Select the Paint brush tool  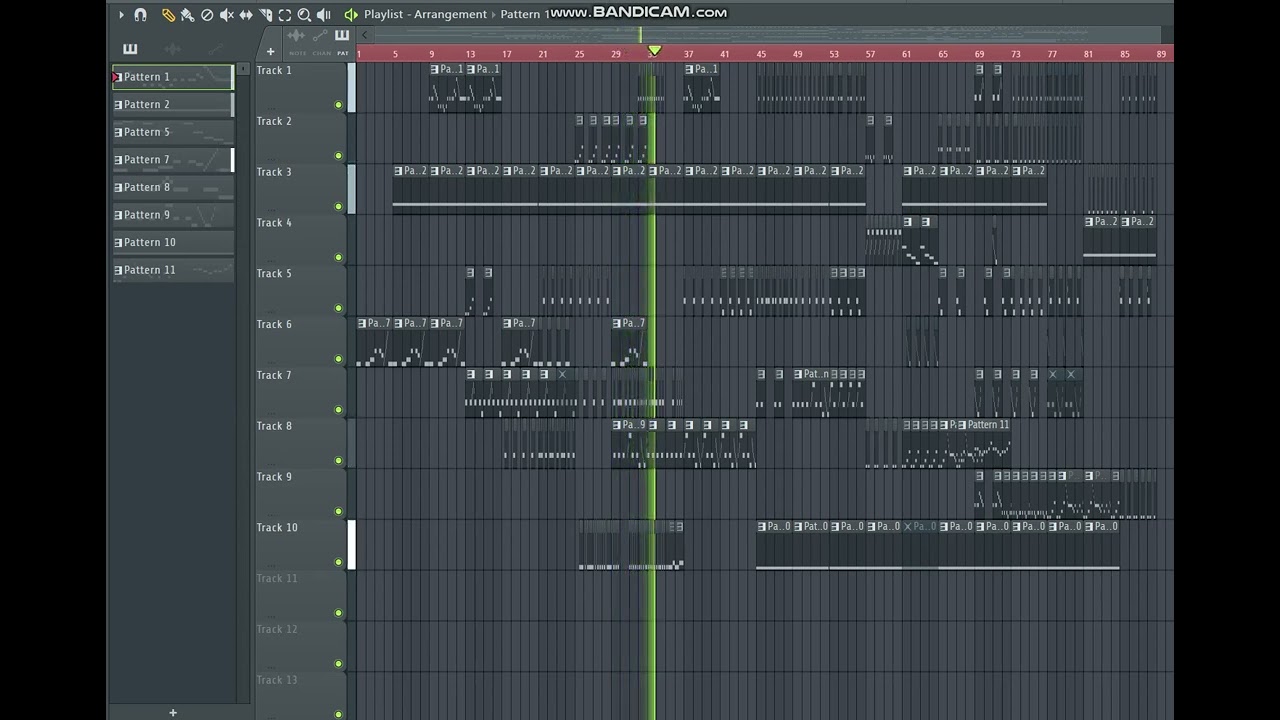pyautogui.click(x=187, y=15)
